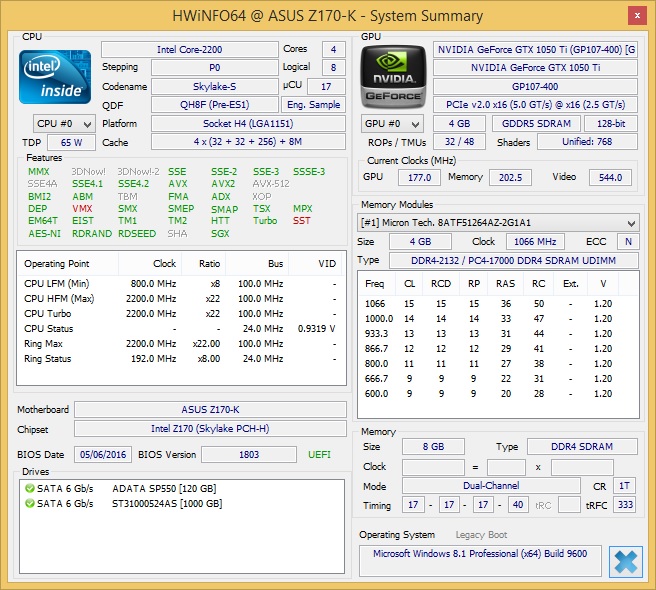Click the ECC value N
Screen dimensions: 656x590
click(628, 242)
